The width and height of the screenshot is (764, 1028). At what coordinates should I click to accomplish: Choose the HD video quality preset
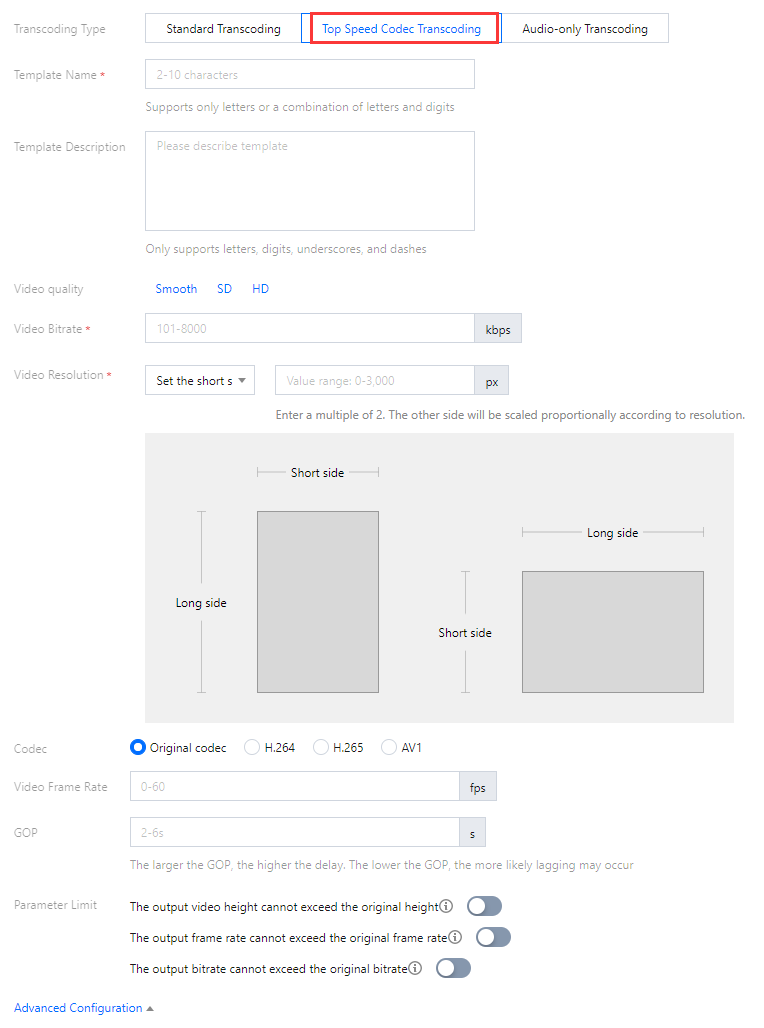click(x=260, y=289)
